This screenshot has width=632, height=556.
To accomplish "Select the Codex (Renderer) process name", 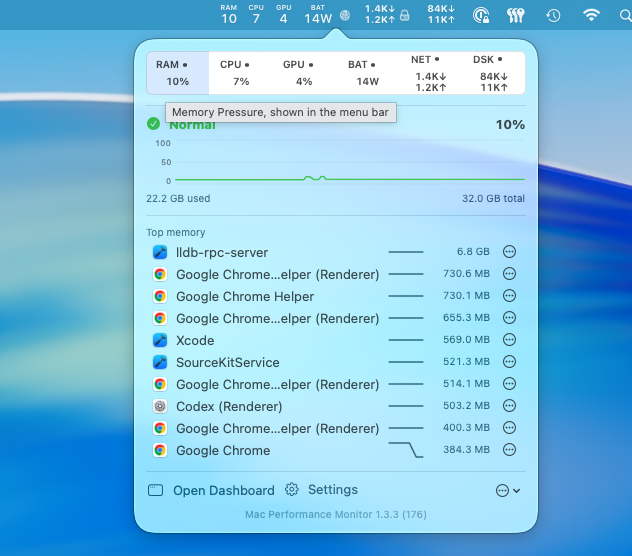I will tap(229, 406).
